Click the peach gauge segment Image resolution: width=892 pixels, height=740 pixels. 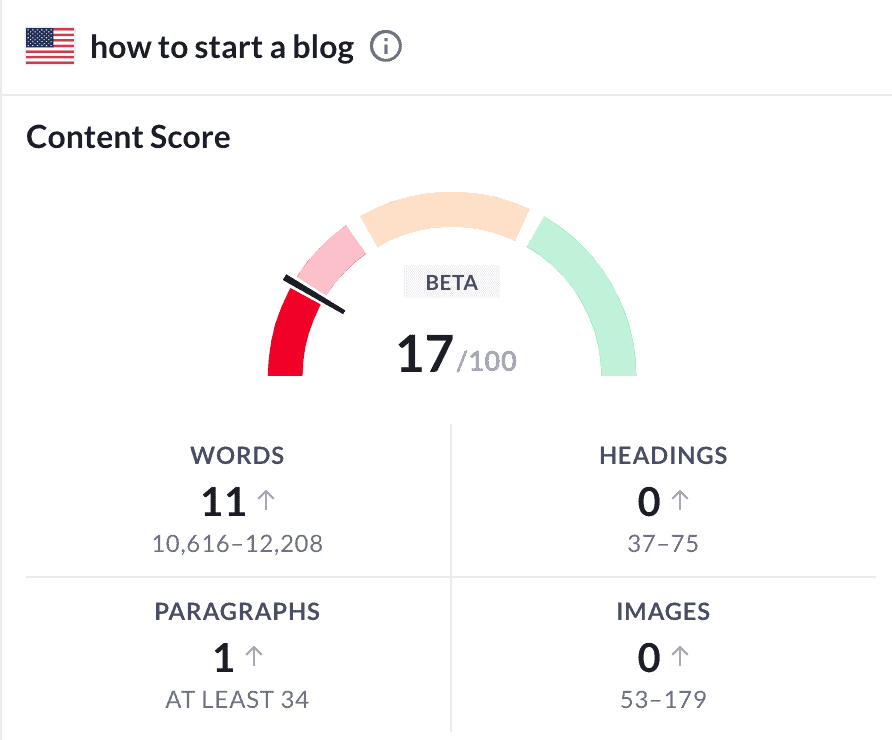tap(445, 218)
